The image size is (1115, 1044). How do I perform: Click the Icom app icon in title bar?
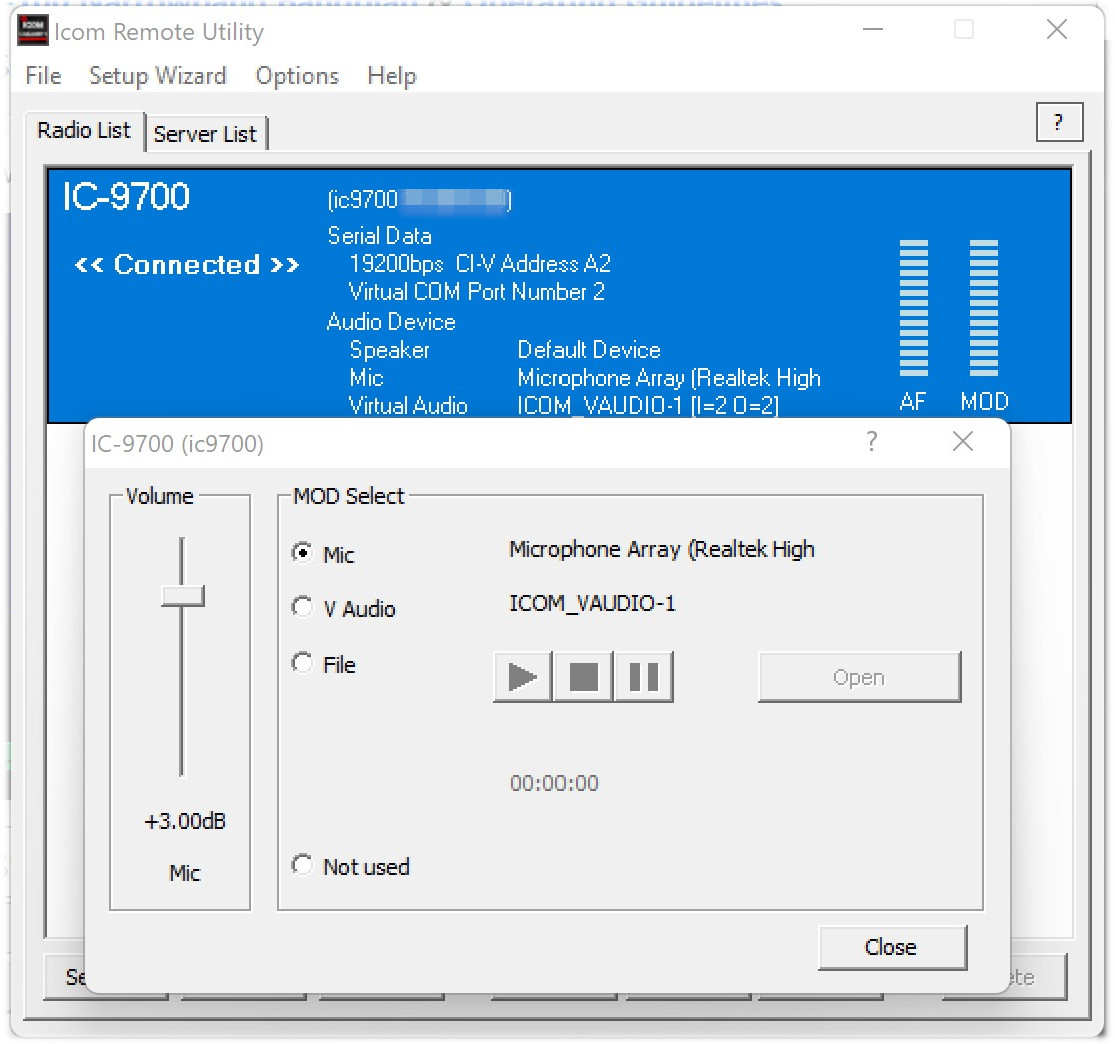(33, 30)
